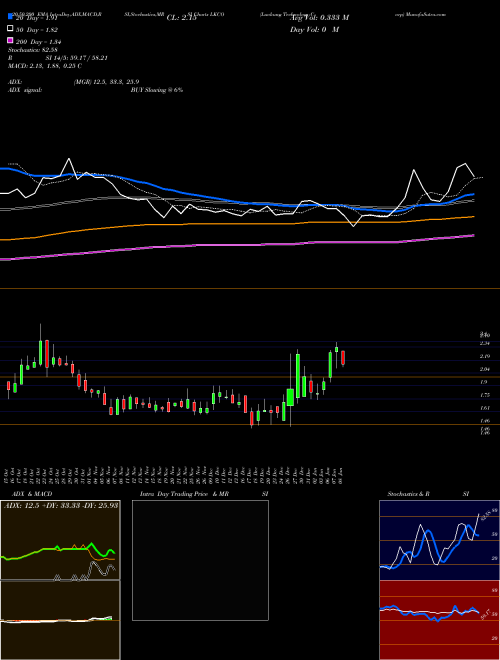
Task: Click the 1.9 price axis label
Action: (484, 382)
